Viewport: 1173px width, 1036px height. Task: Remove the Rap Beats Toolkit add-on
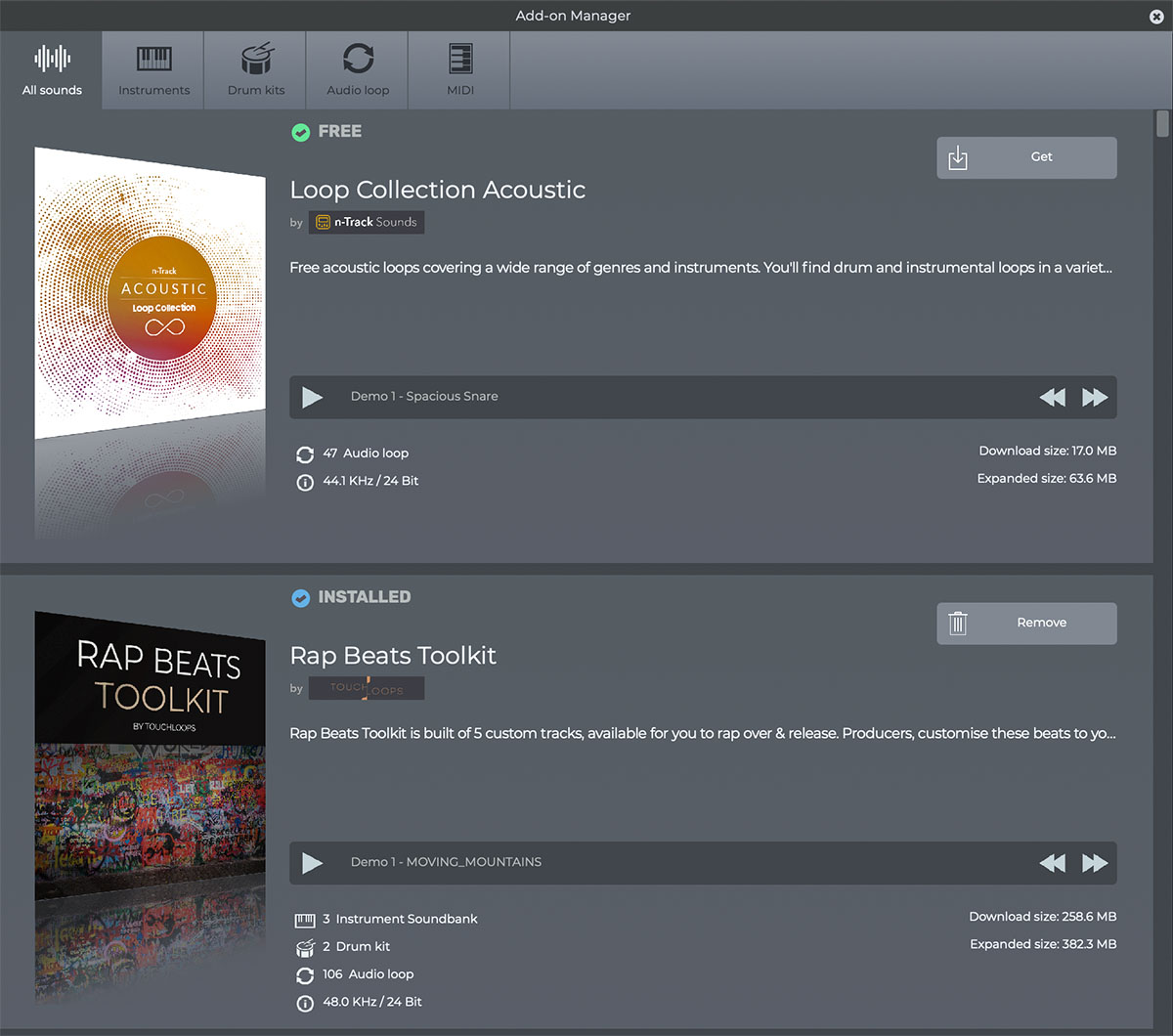click(x=1026, y=624)
